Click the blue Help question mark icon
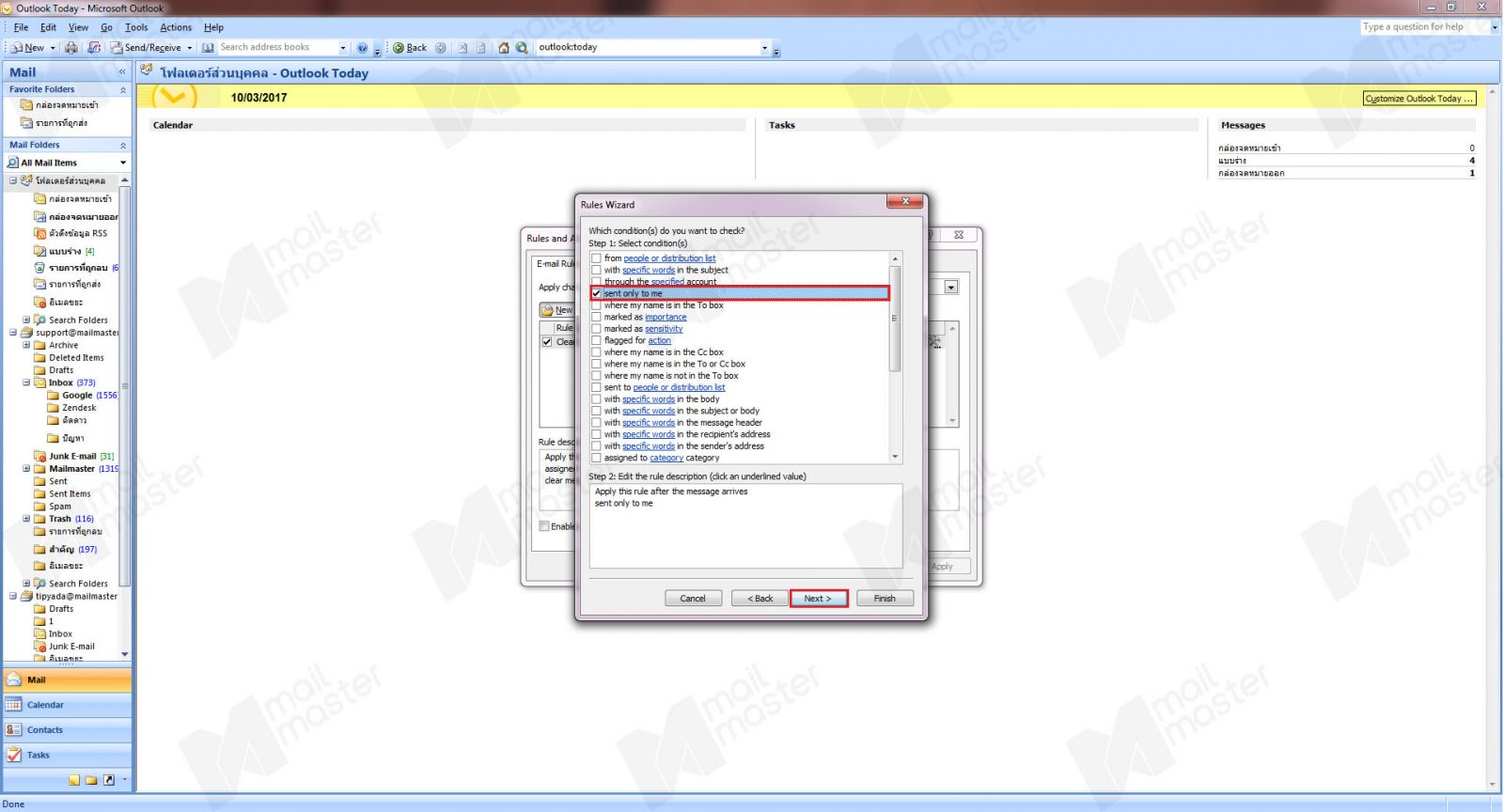1504x812 pixels. tap(362, 48)
